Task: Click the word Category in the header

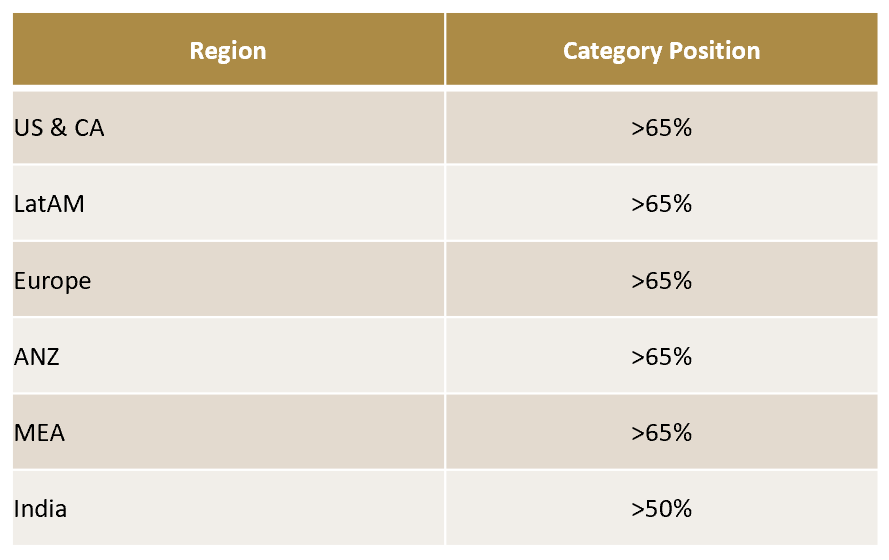Action: pyautogui.click(x=609, y=51)
